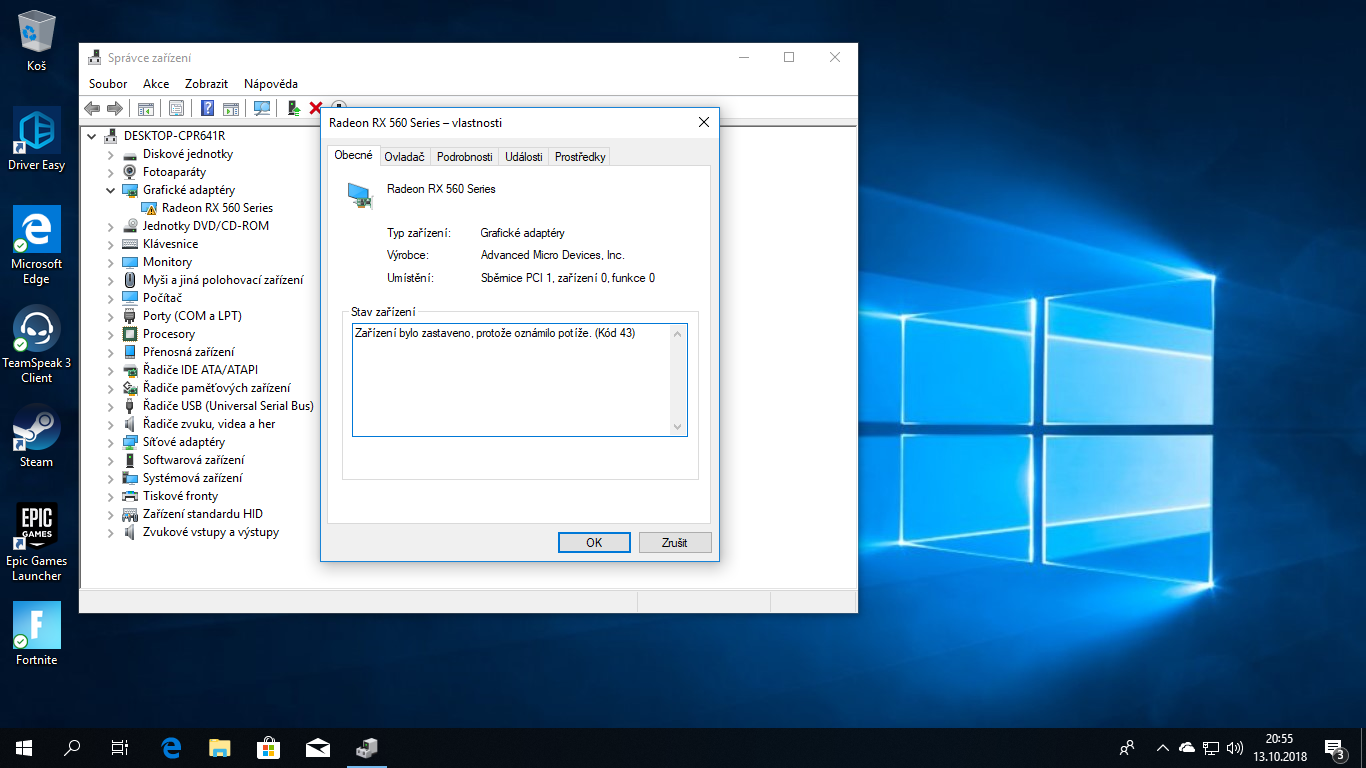Switch to the Podrobnosti tab
The height and width of the screenshot is (768, 1366).
[x=464, y=157]
